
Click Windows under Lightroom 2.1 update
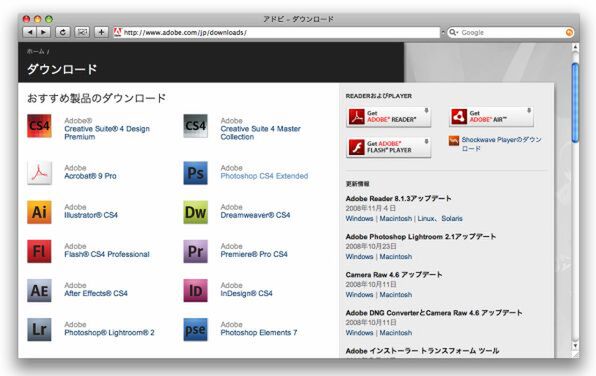(359, 257)
